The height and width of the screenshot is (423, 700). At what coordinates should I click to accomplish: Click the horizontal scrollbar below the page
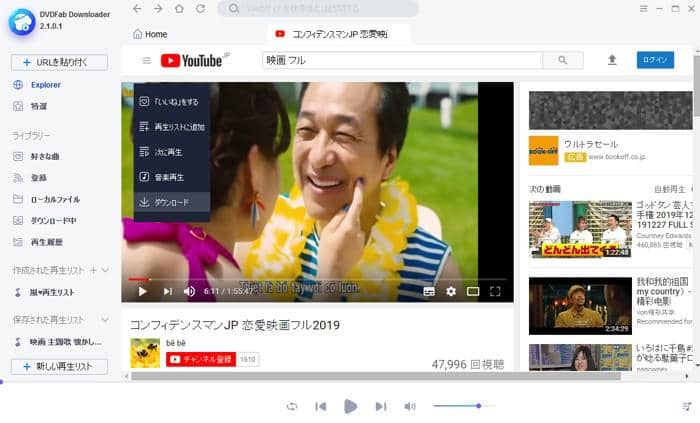click(376, 376)
